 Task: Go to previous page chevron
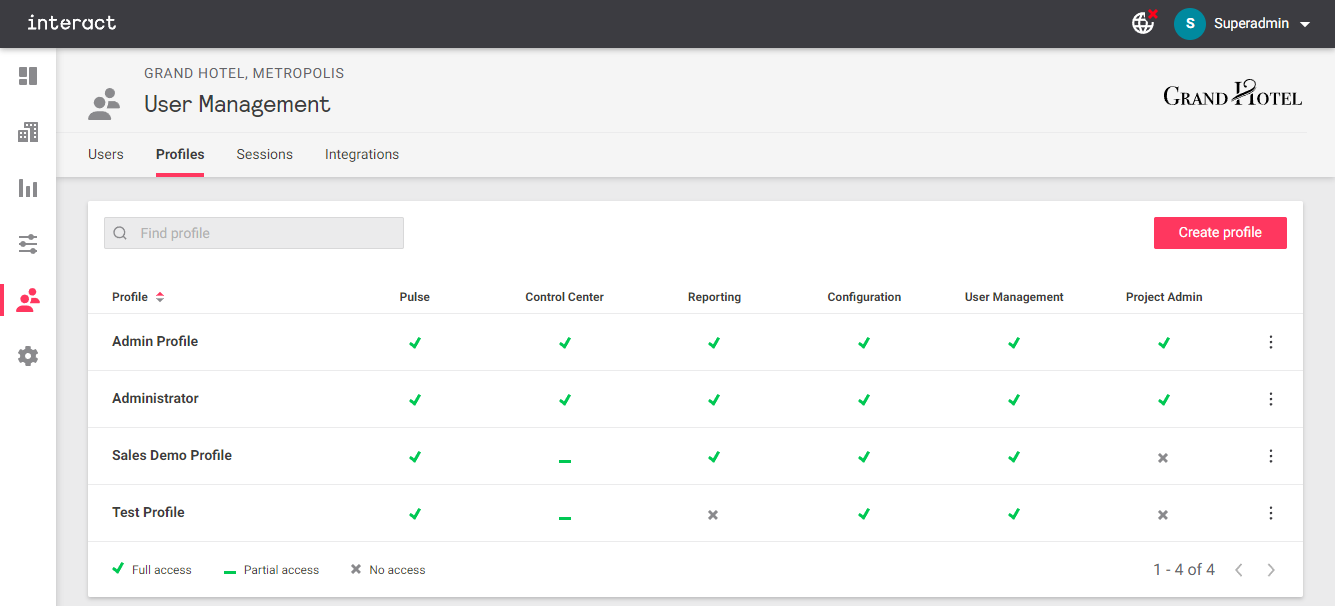[1239, 570]
